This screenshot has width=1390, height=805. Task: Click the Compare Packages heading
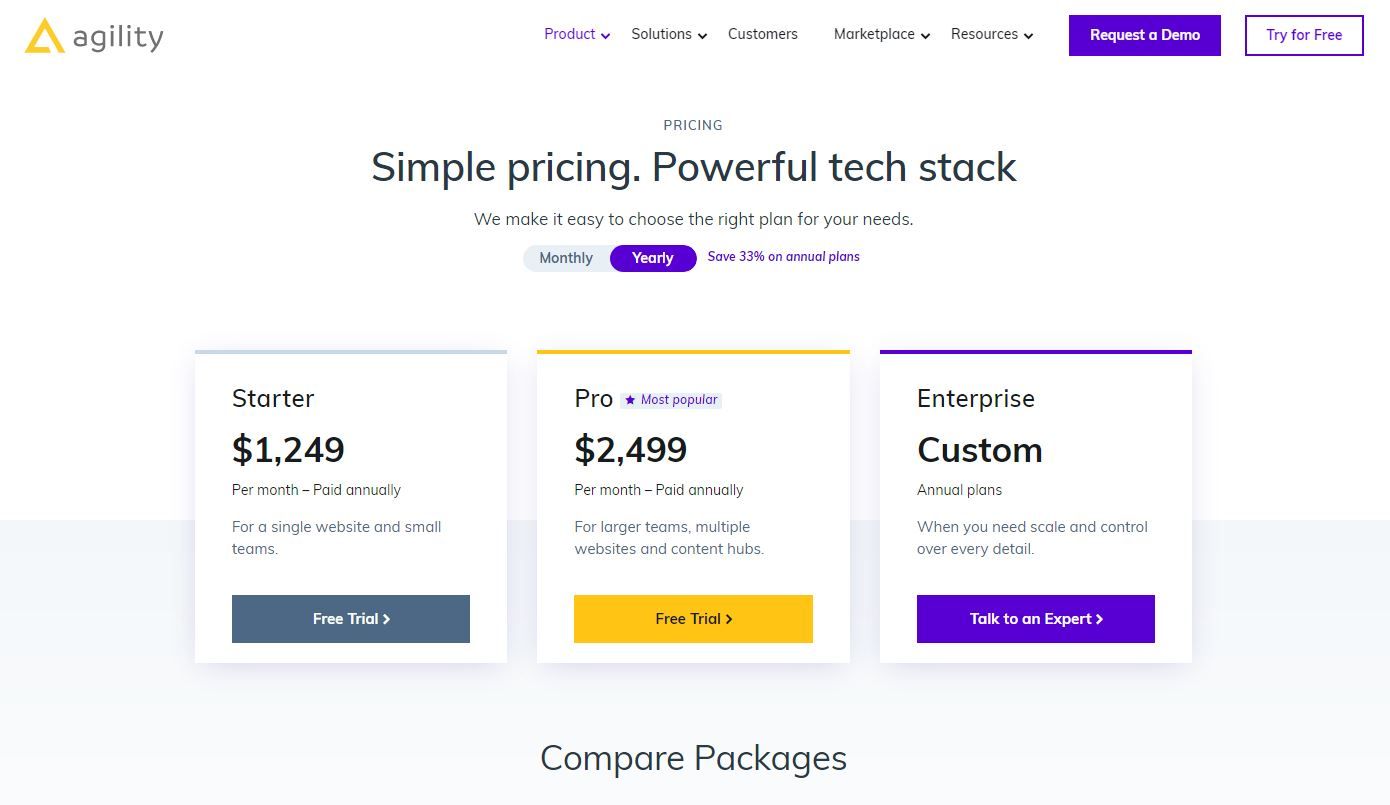(693, 758)
